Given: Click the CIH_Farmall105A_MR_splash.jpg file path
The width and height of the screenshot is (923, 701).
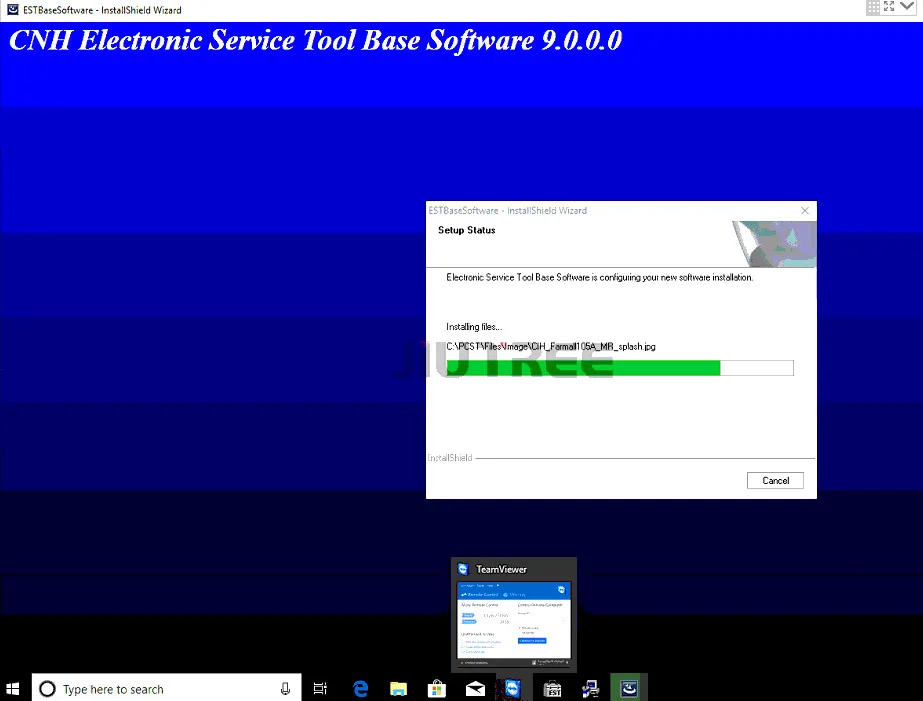Looking at the screenshot, I should click(x=551, y=347).
